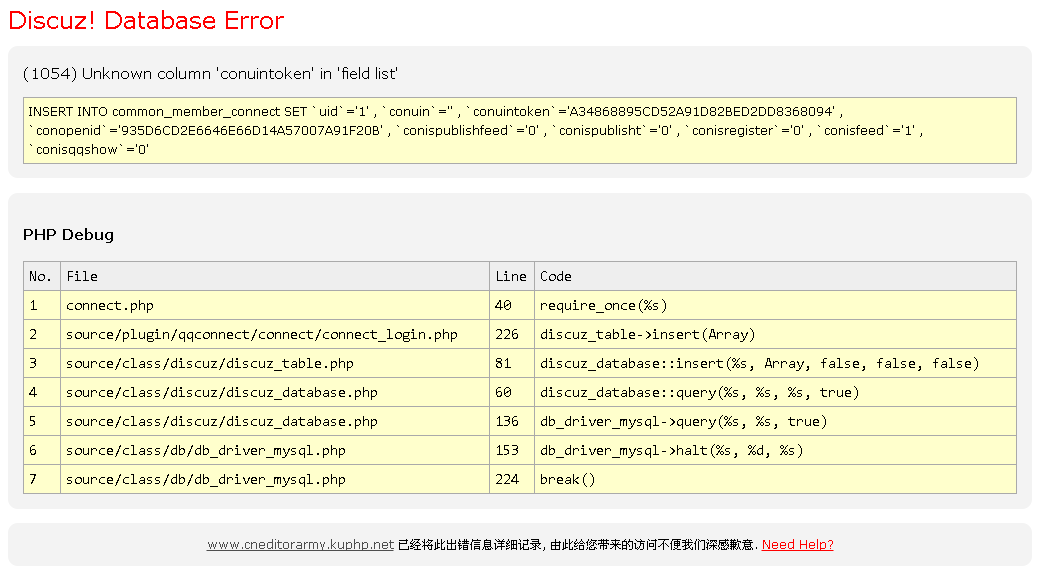
Task: Click row number 4 cell
Action: pyautogui.click(x=42, y=392)
